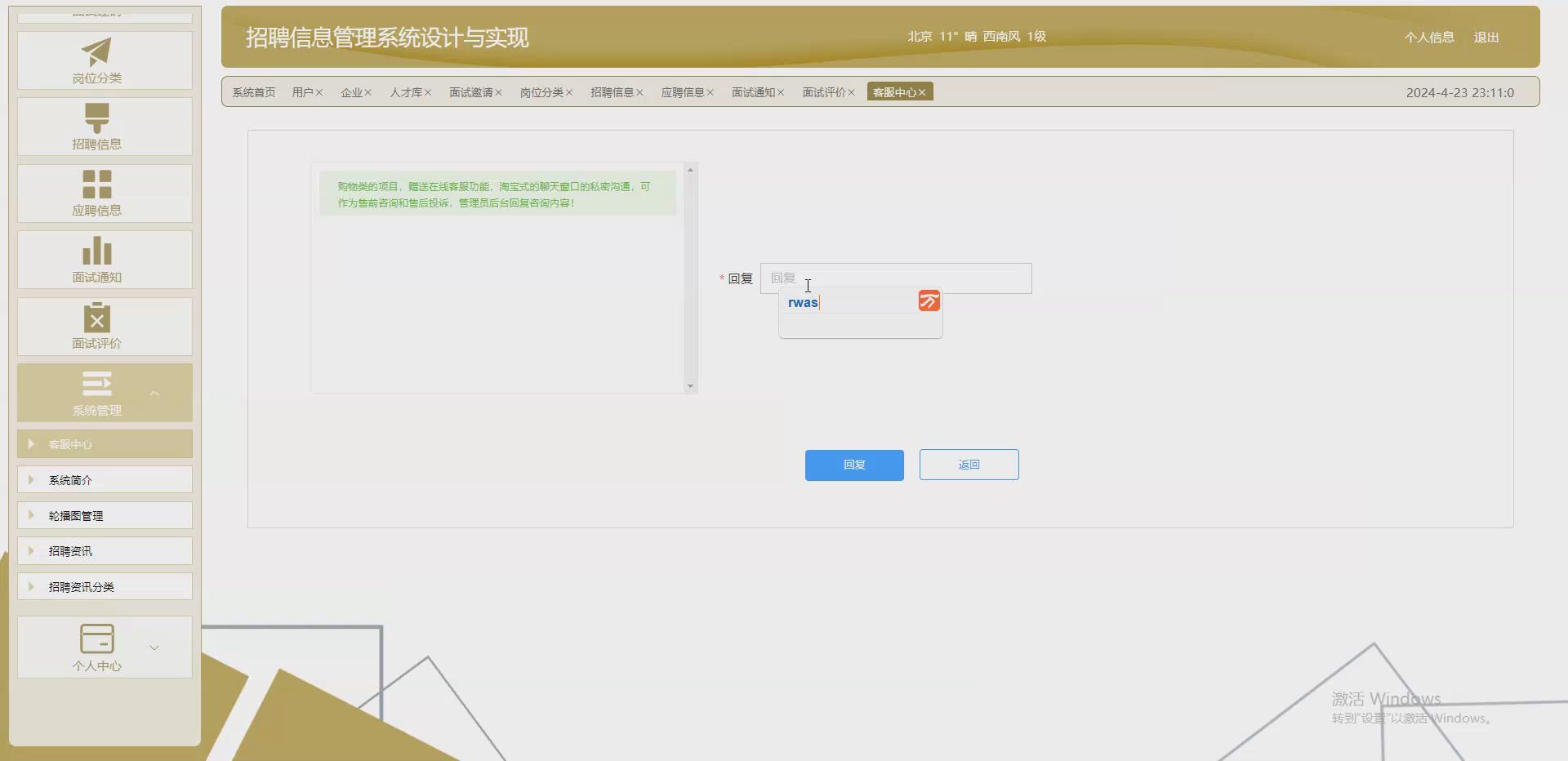Screen dimensions: 1568x761
Task: Open the 系统简介 submenu item
Action: (105, 479)
